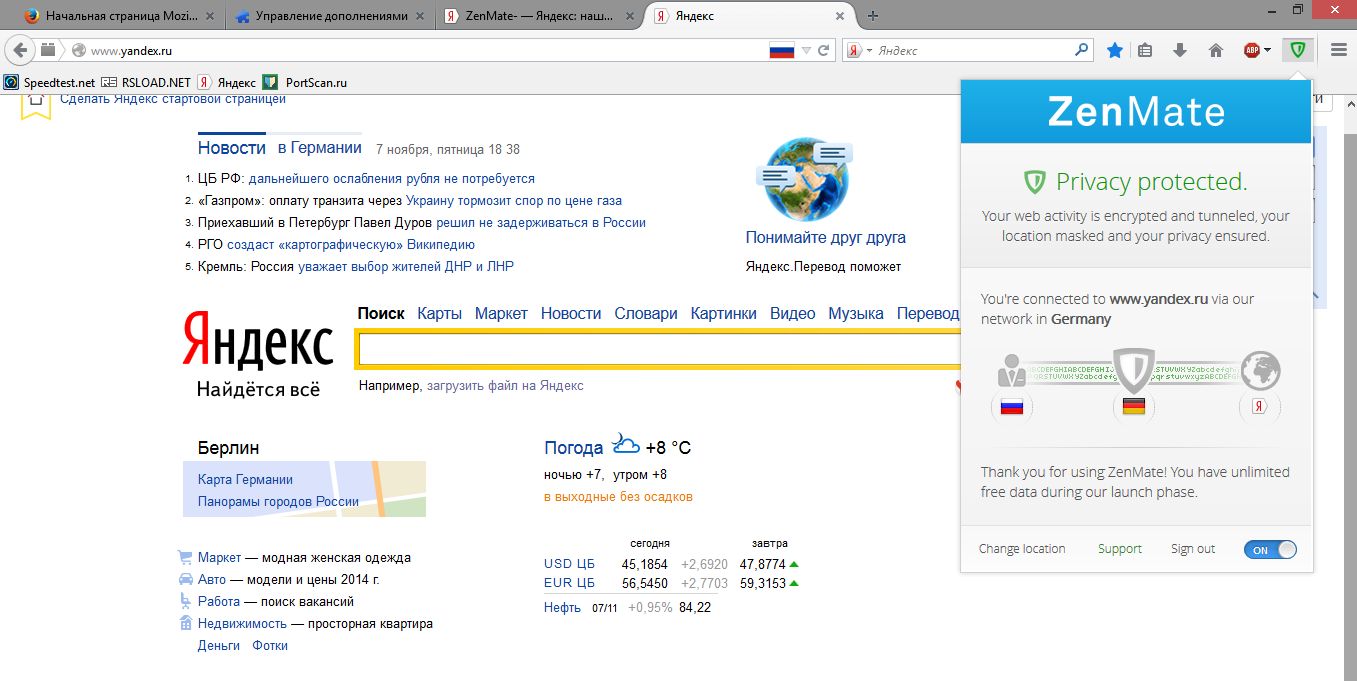Click the ZenMate shield toolbar icon
Viewport: 1357px width, 681px height.
[1297, 50]
